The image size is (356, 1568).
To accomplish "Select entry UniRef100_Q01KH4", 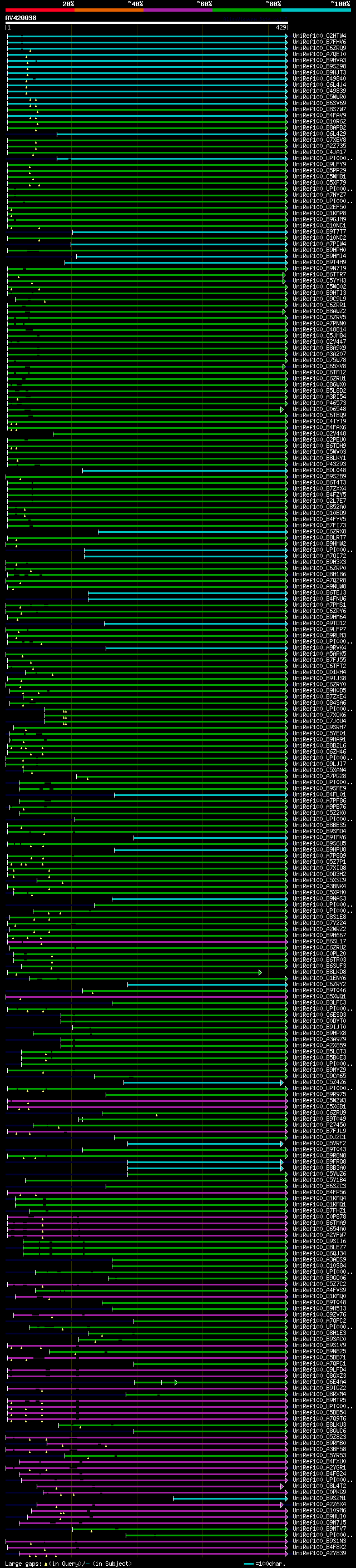I will click(x=319, y=672).
